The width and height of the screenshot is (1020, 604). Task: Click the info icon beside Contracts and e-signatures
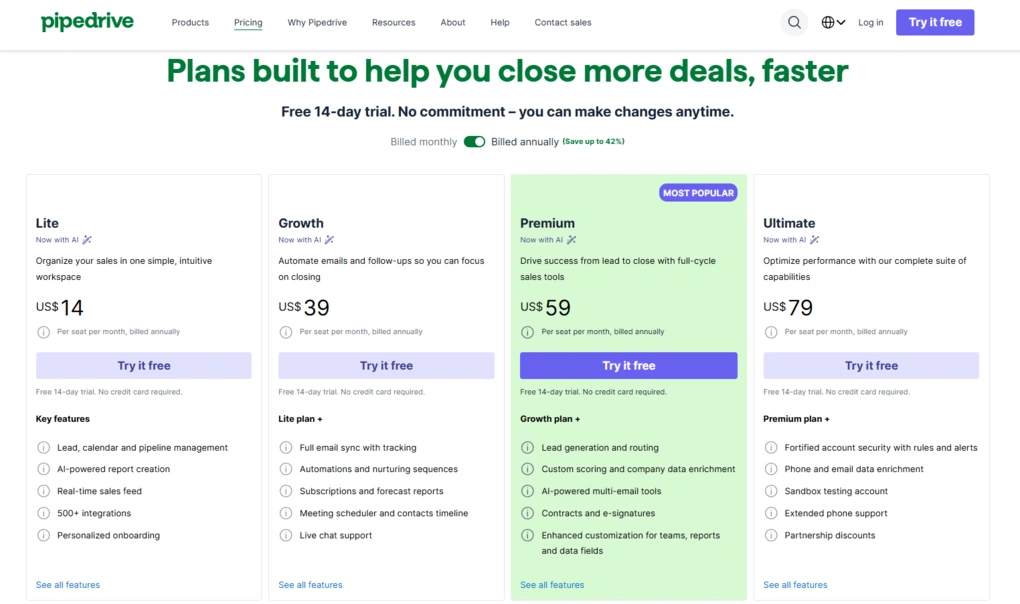click(x=527, y=513)
